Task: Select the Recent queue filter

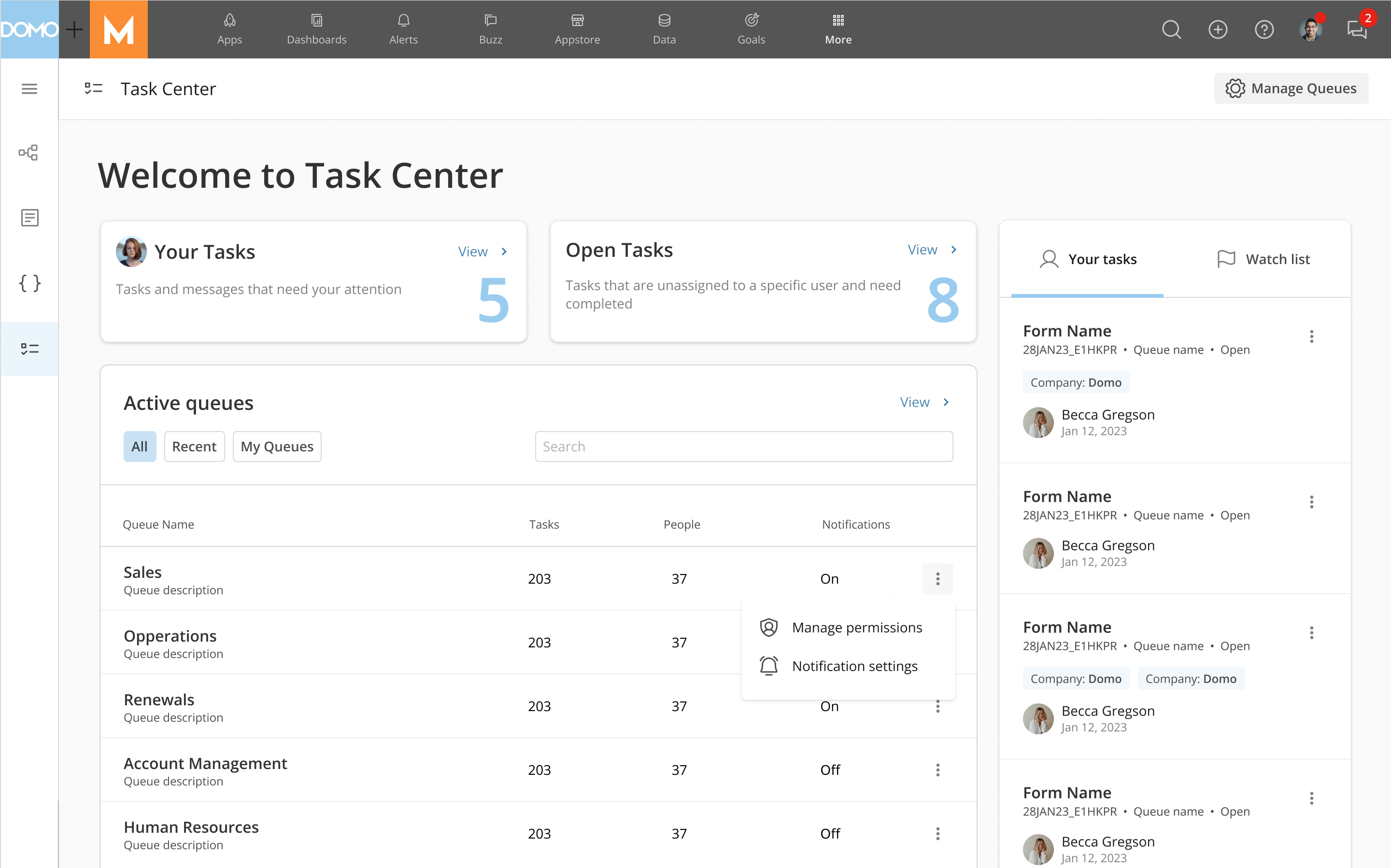Action: coord(194,446)
